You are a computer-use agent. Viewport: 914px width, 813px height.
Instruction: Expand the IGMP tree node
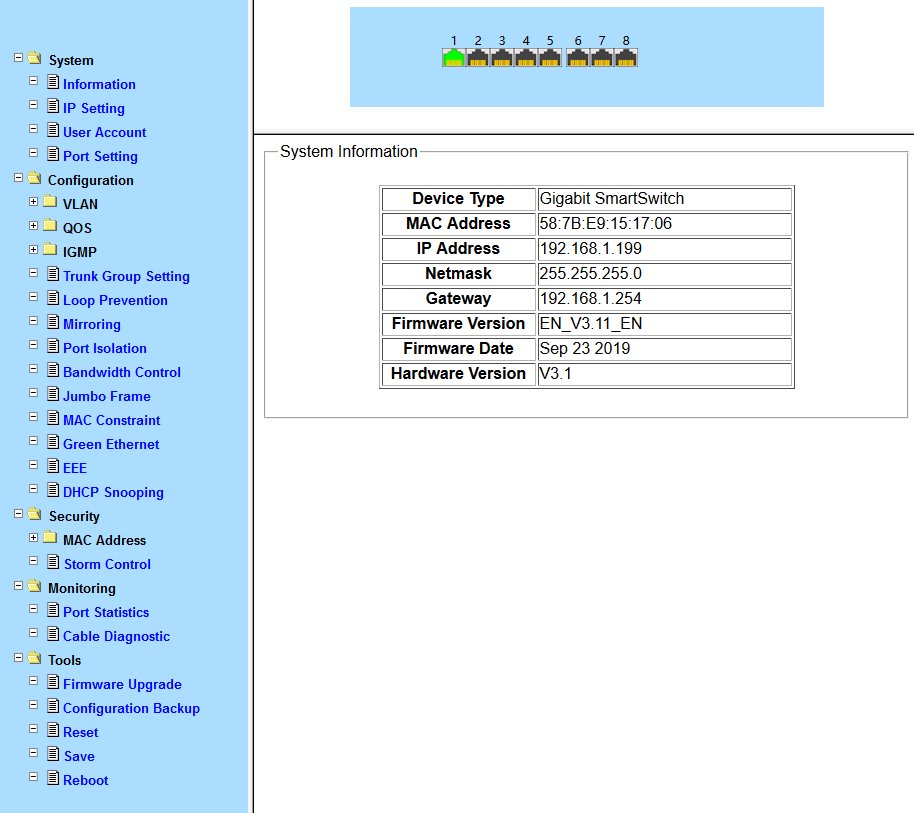34,251
